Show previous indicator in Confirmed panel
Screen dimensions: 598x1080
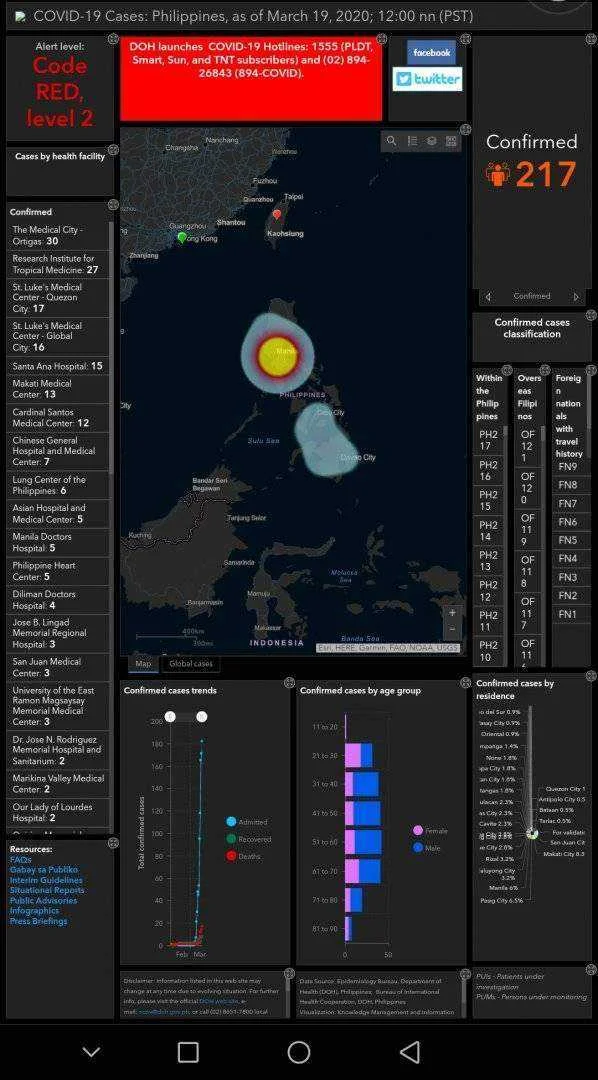pos(488,297)
